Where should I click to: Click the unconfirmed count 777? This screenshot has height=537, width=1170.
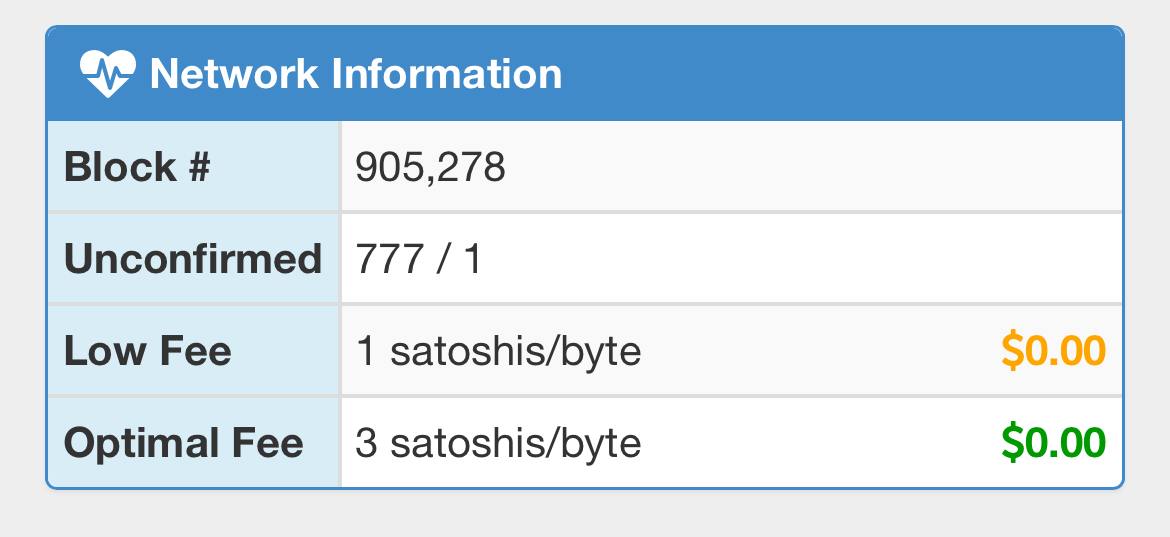tap(387, 259)
